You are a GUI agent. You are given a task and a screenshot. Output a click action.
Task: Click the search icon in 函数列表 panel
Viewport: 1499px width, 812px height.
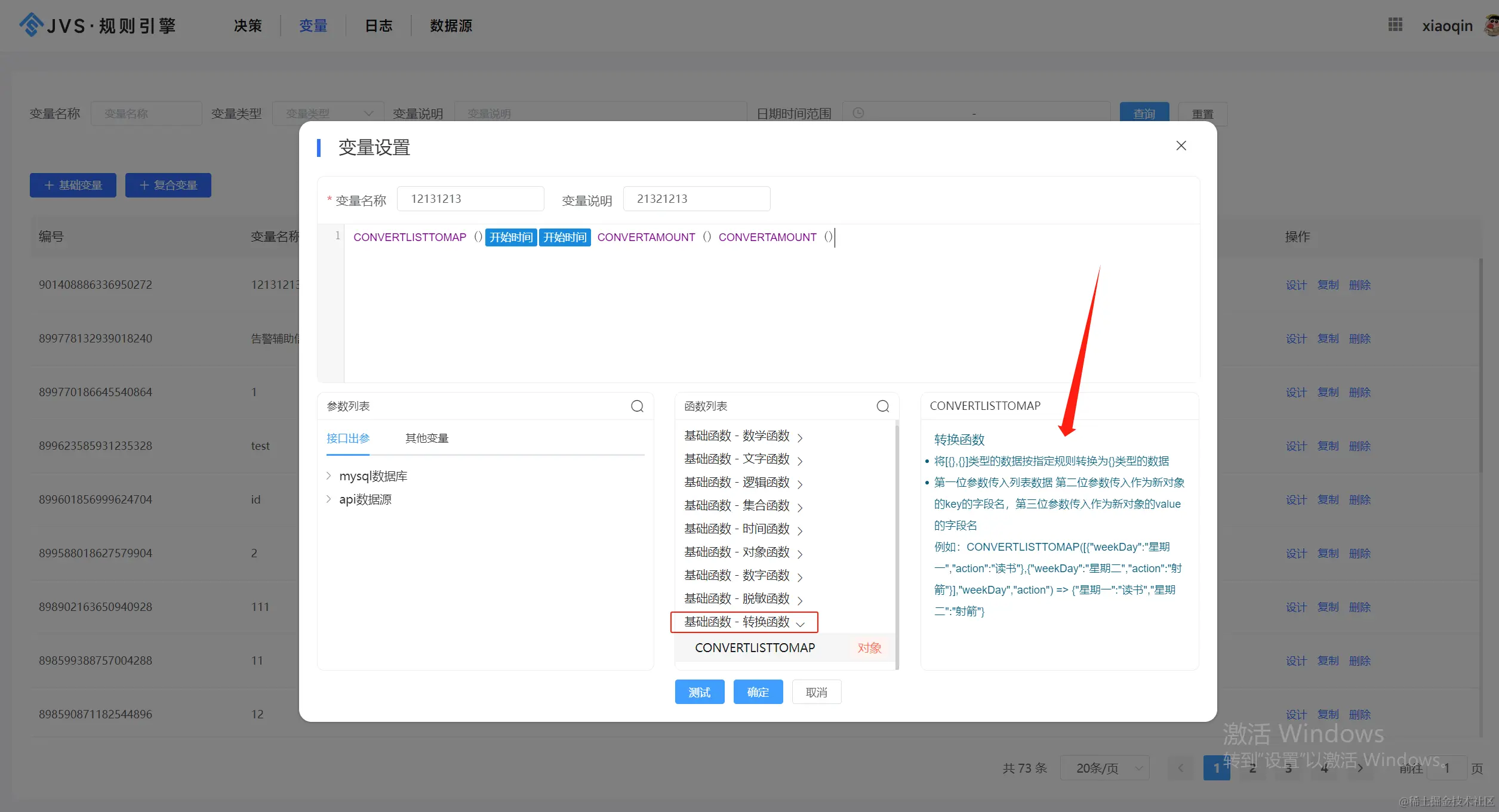pyautogui.click(x=882, y=406)
